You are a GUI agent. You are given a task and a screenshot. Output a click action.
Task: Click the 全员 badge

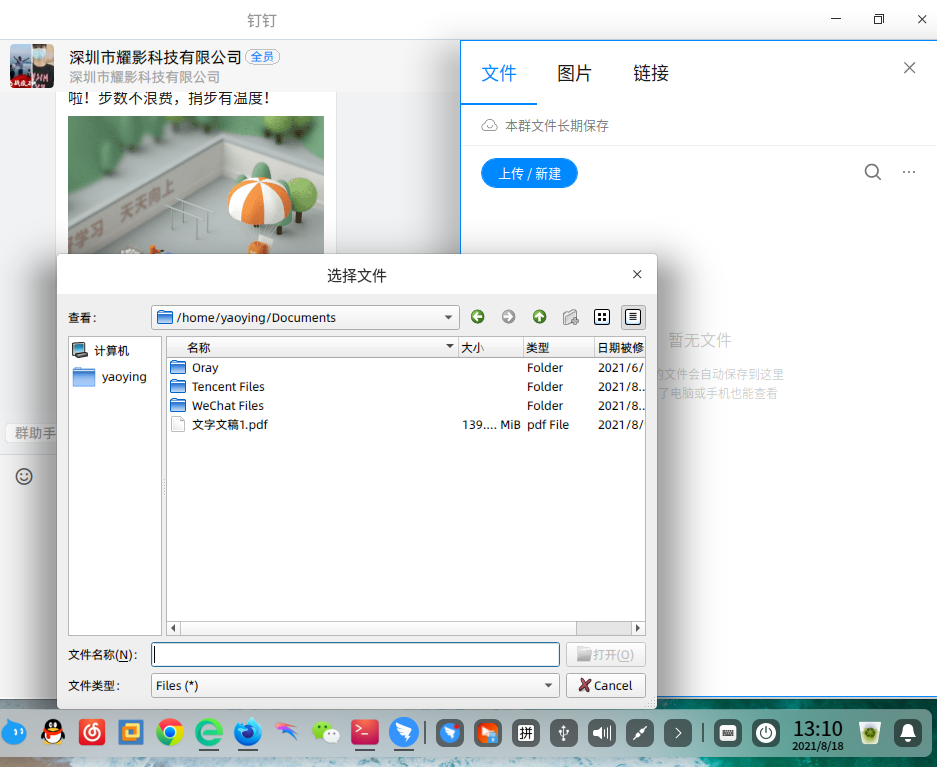click(262, 57)
